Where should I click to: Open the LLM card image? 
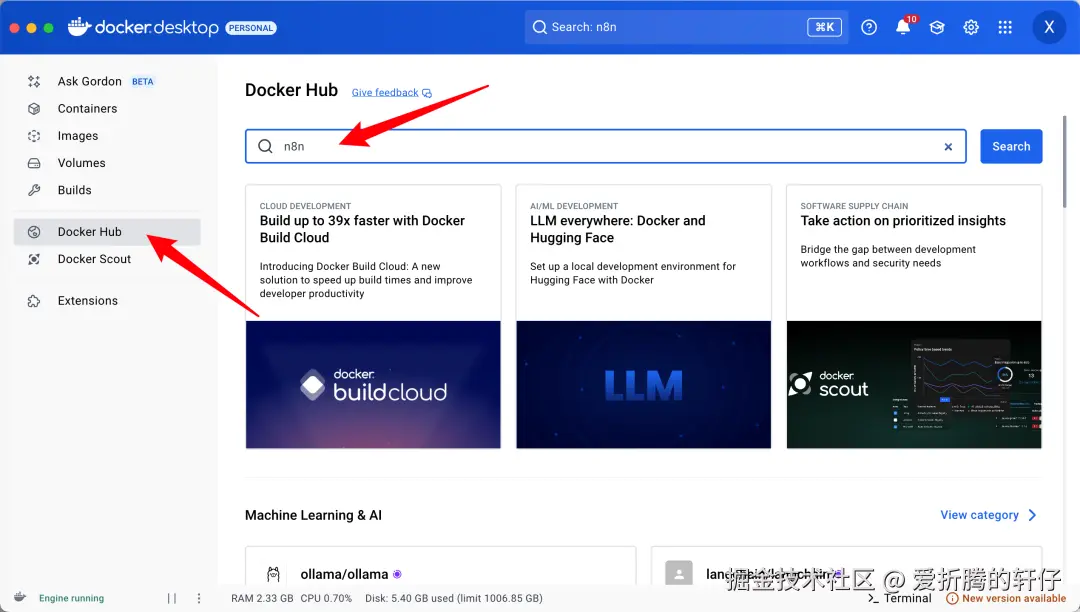point(643,385)
